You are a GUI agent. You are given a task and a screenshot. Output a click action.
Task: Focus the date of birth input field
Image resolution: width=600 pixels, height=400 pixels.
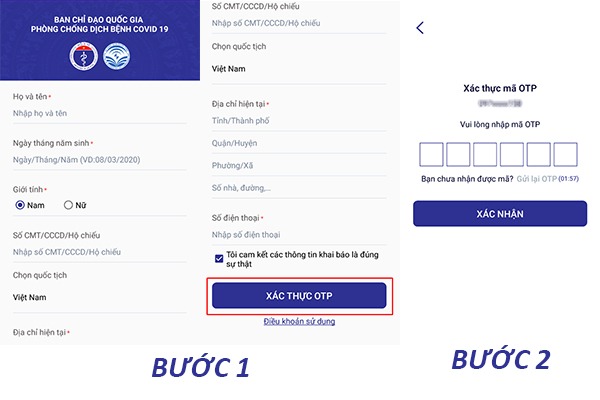(99, 160)
